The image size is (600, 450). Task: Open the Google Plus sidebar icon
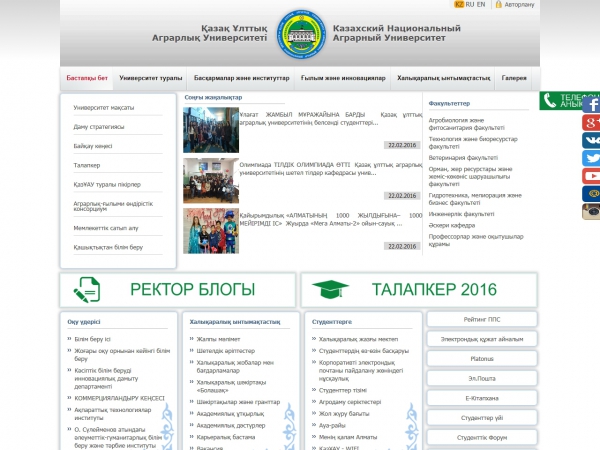(591, 122)
